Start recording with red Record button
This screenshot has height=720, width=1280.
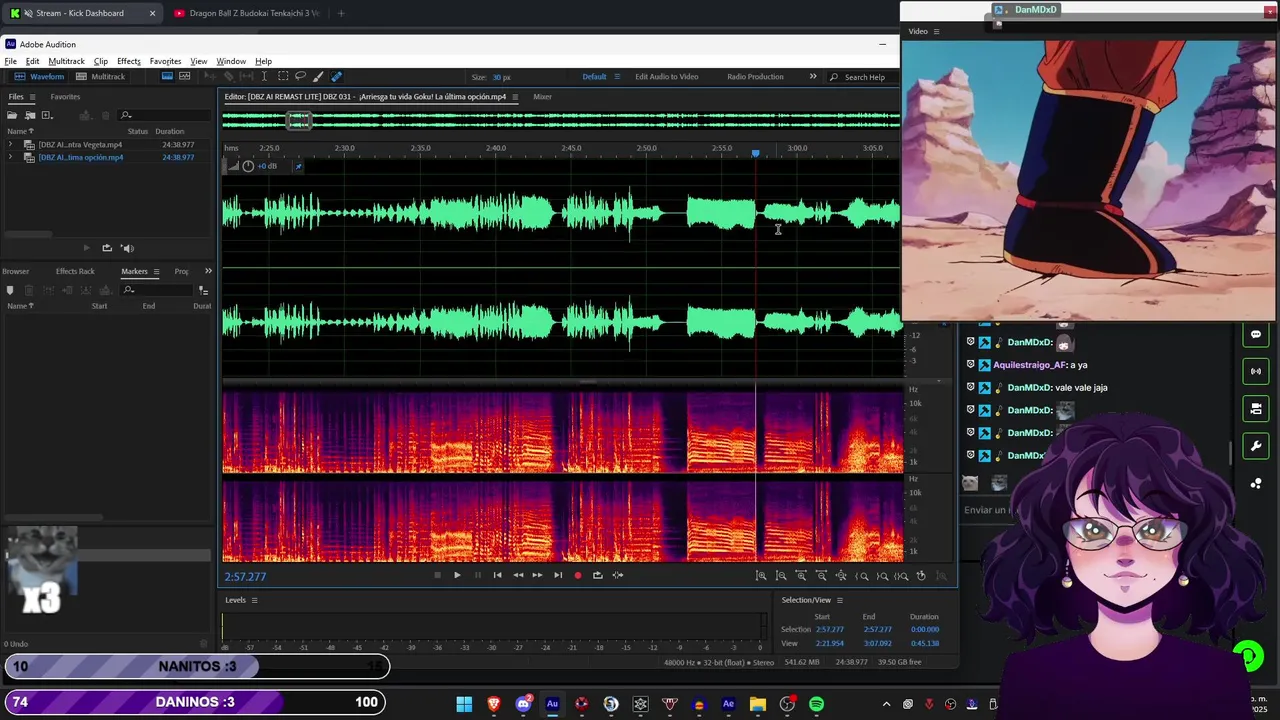click(x=577, y=575)
